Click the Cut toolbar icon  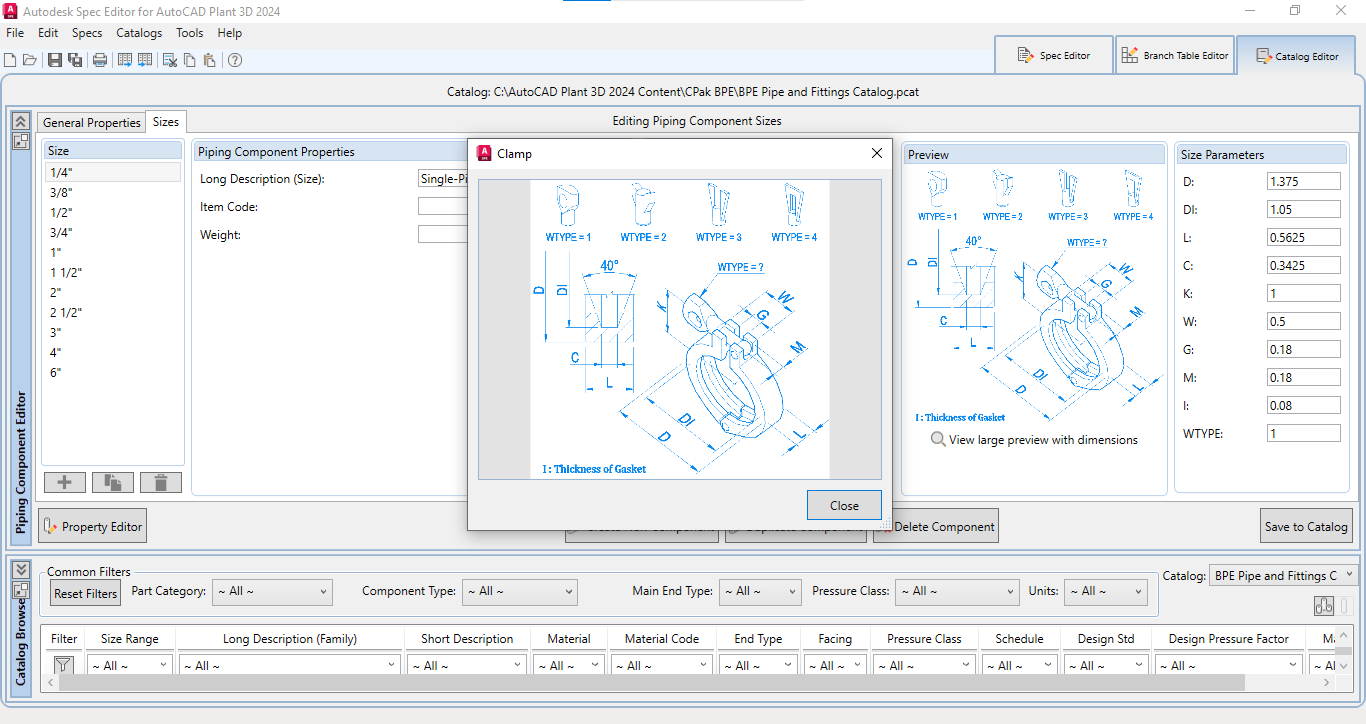pyautogui.click(x=170, y=60)
